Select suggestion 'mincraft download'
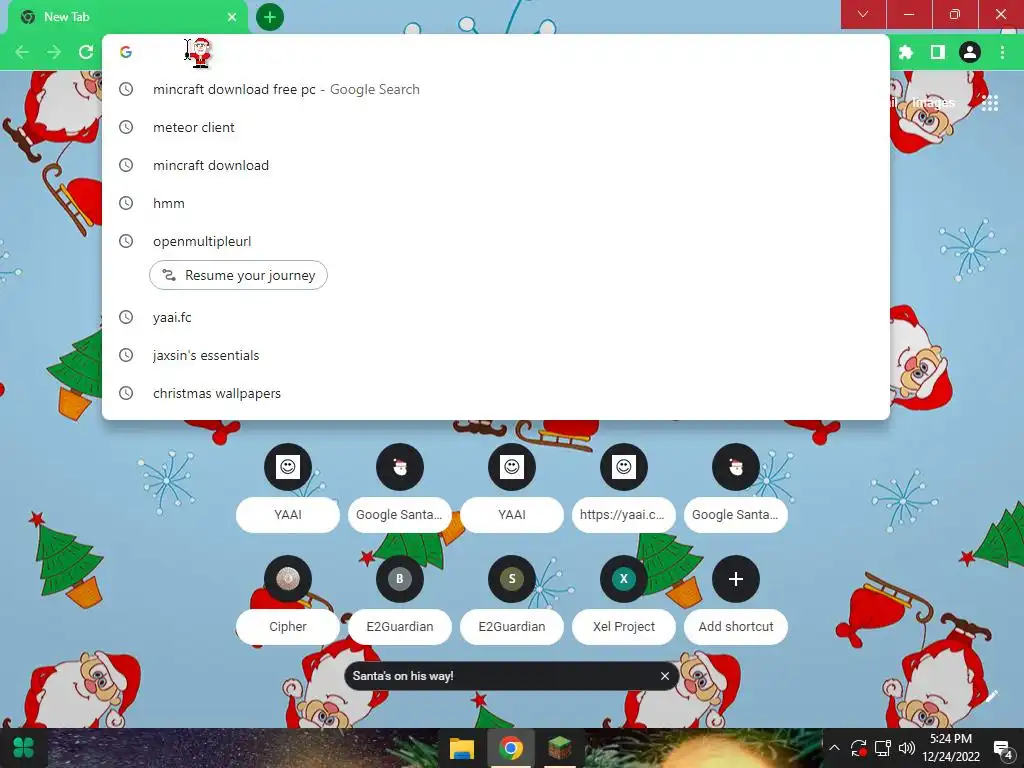 click(496, 165)
